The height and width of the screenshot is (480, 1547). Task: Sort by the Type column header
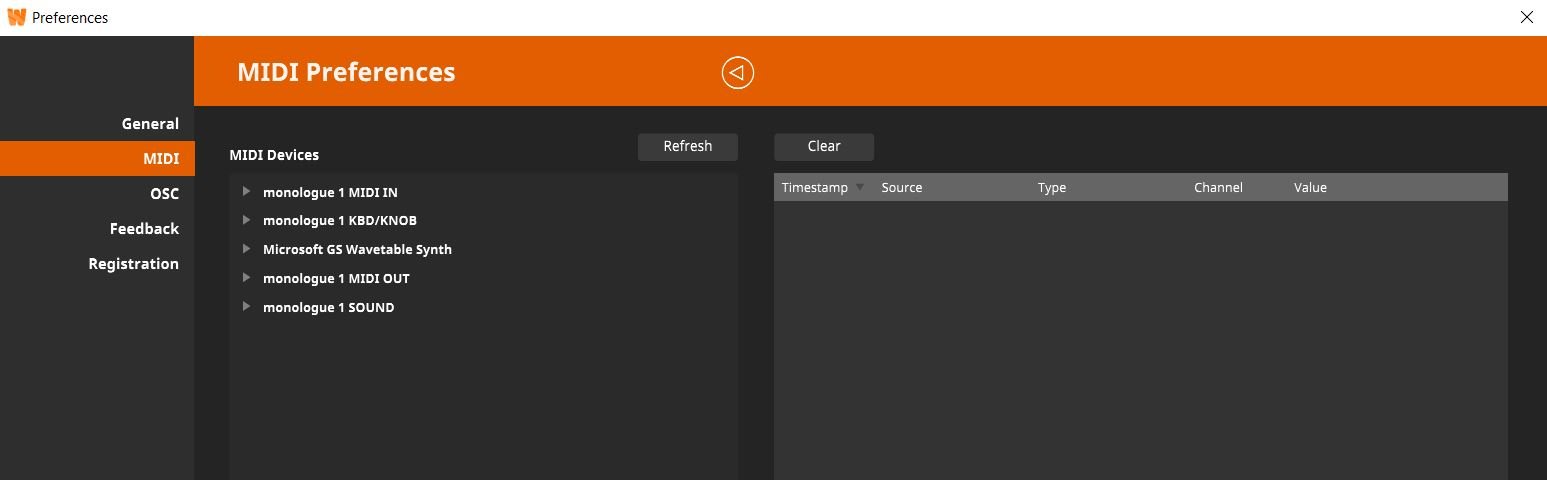[1051, 188]
